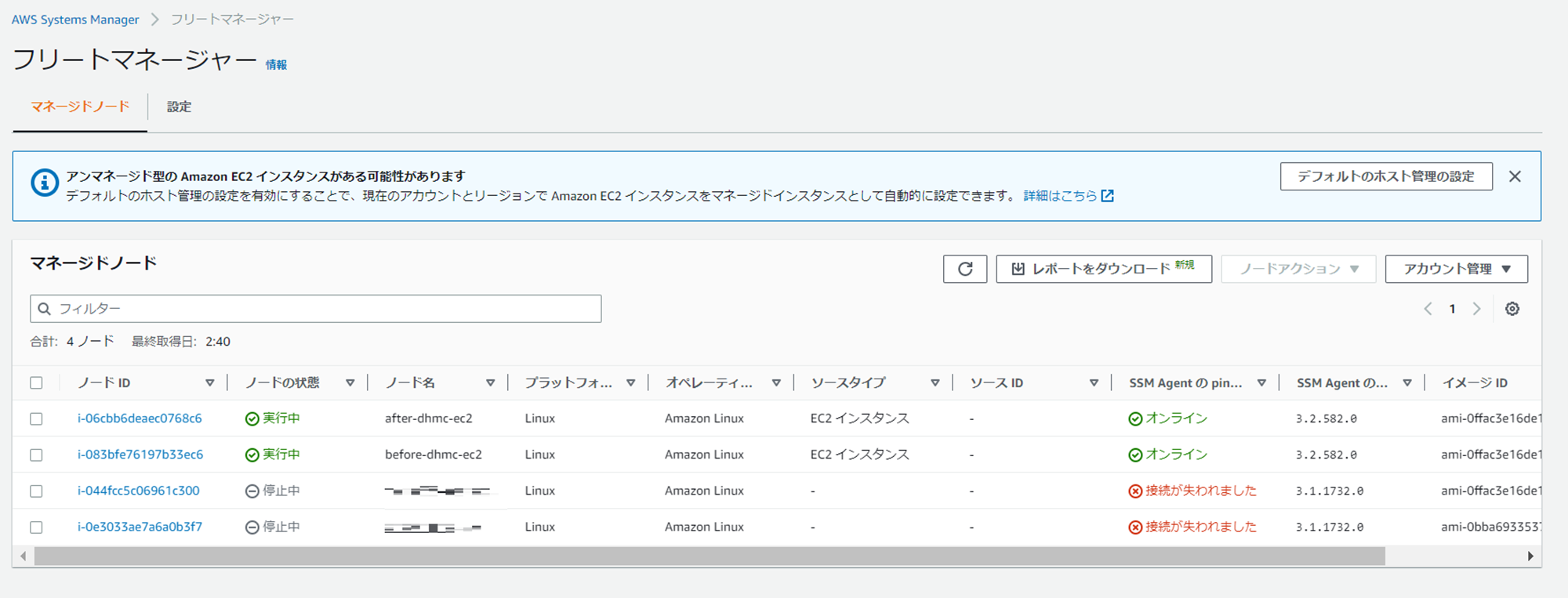Sort by ノード ID column arrow
Image resolution: width=1568 pixels, height=598 pixels.
click(x=210, y=383)
